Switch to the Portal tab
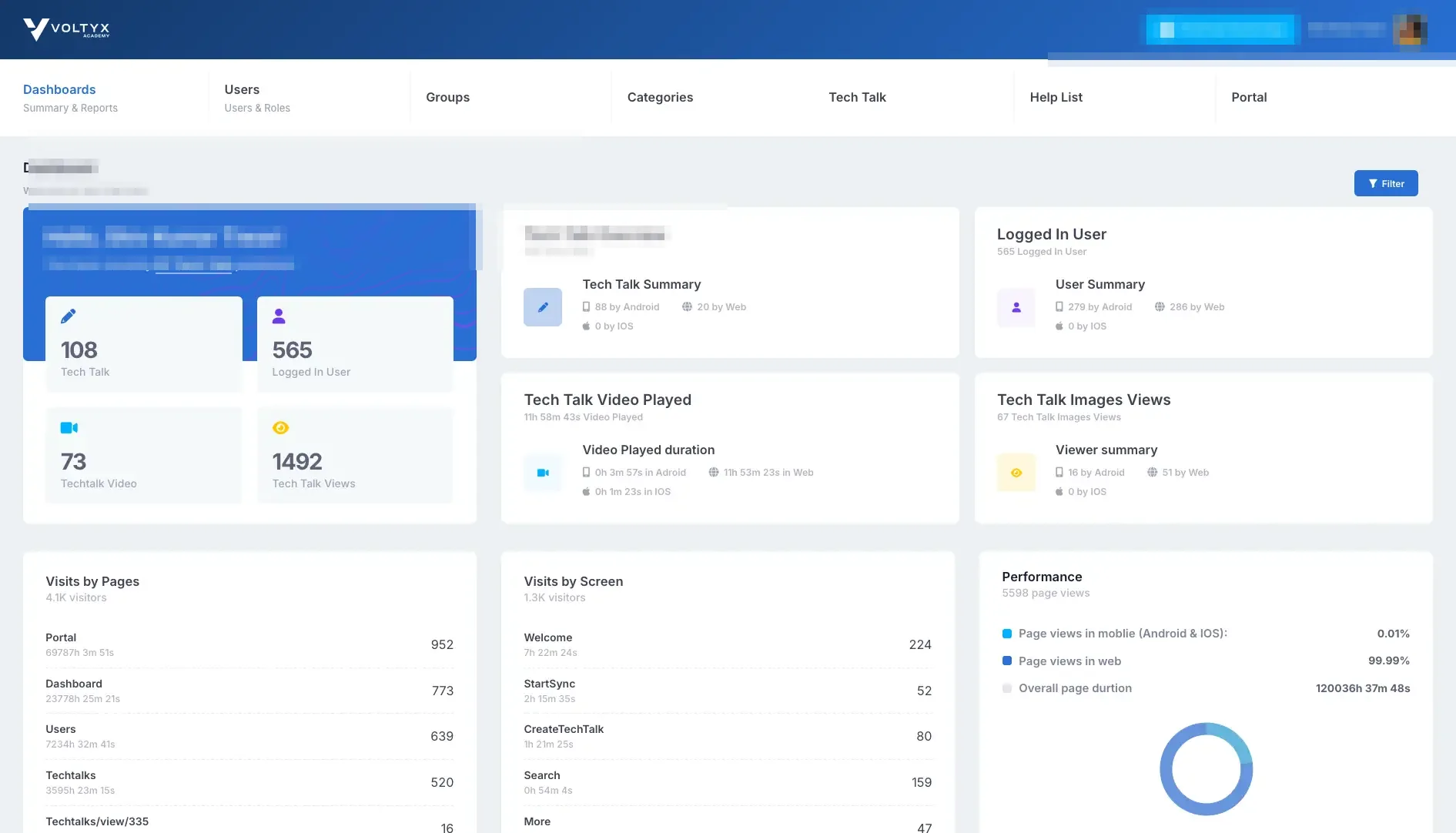 (x=1249, y=97)
